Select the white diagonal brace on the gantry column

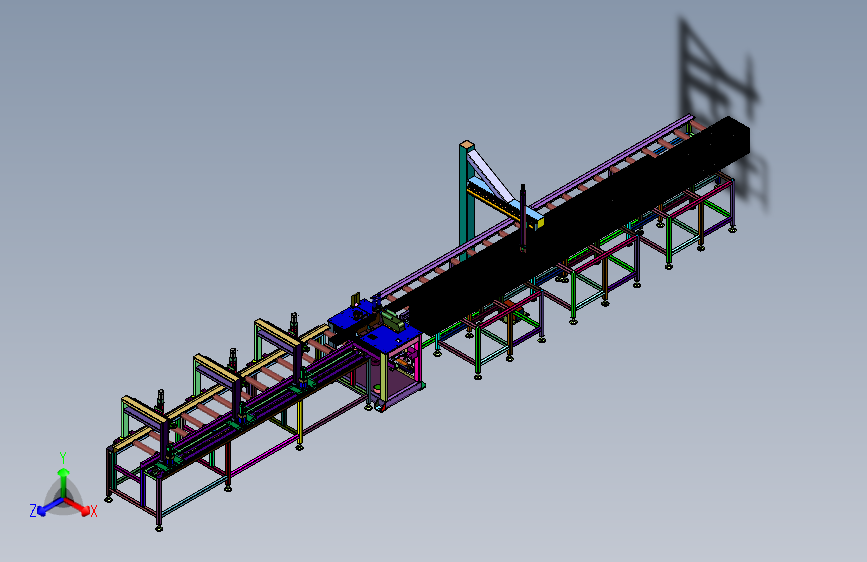(491, 177)
